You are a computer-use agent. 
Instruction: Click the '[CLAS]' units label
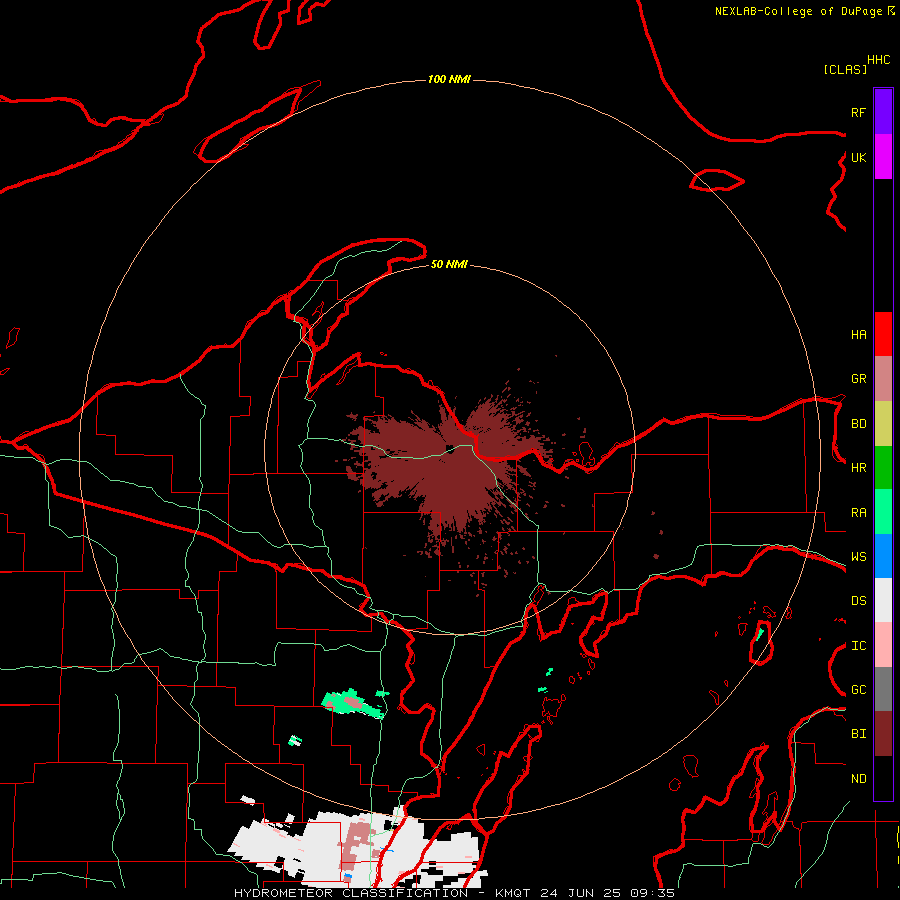coord(845,69)
